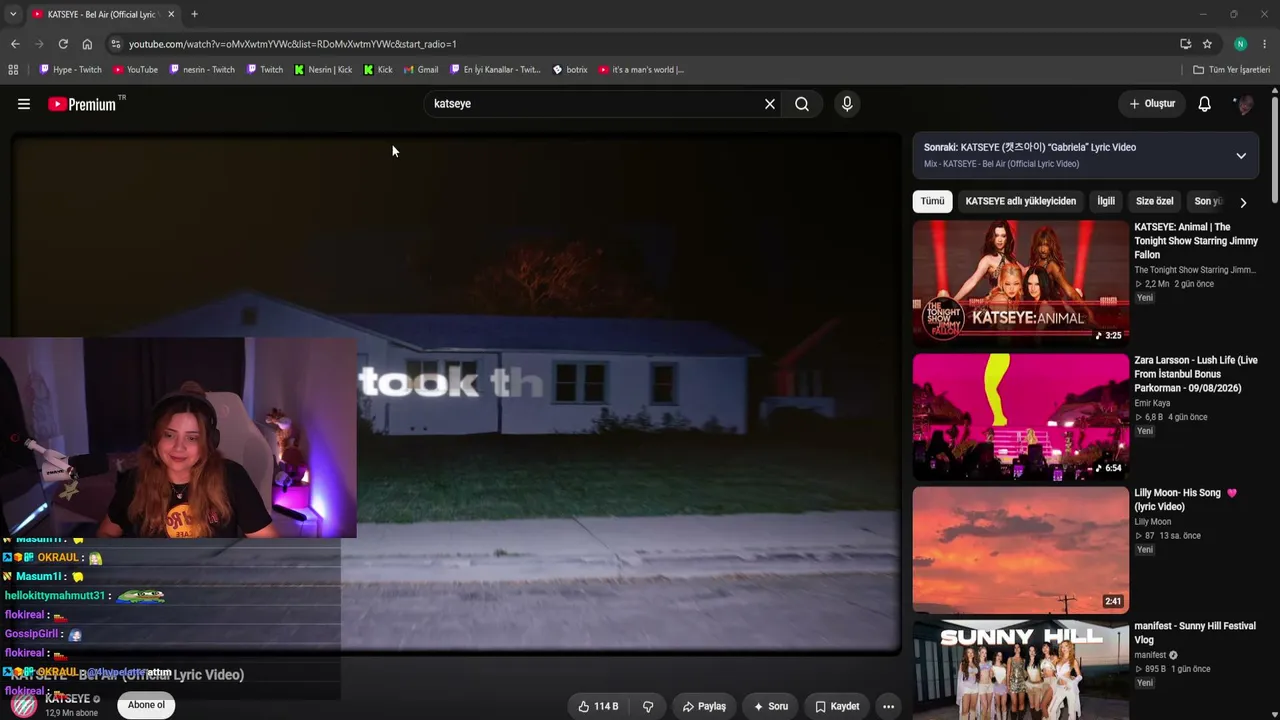Run search with the magnifier button
Image resolution: width=1280 pixels, height=720 pixels.
click(802, 104)
